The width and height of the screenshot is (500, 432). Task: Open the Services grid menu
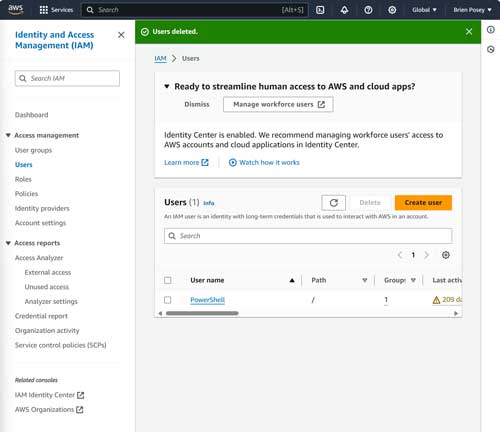click(56, 10)
